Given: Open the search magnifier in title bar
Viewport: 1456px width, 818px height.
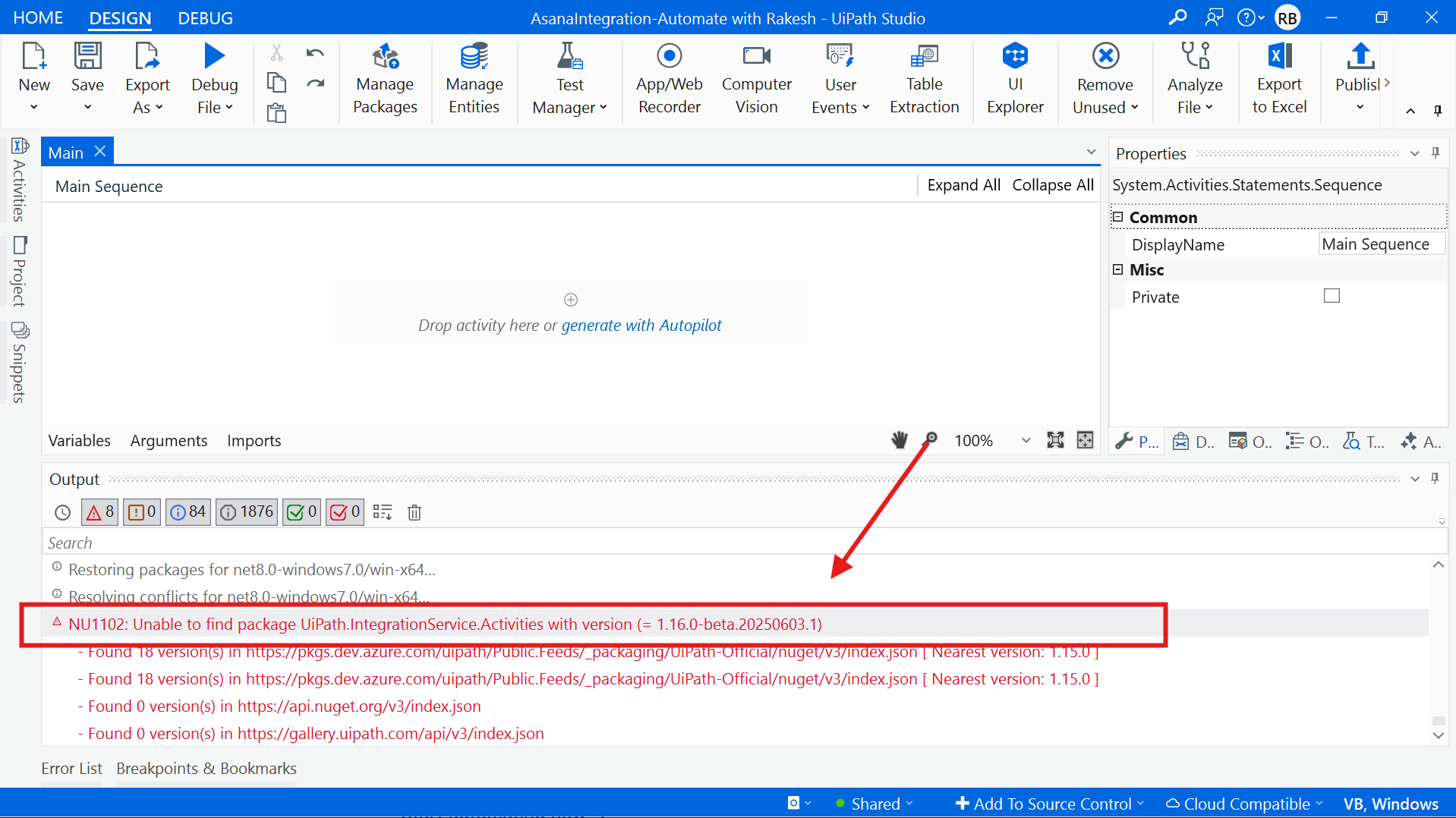Looking at the screenshot, I should pos(1177,17).
